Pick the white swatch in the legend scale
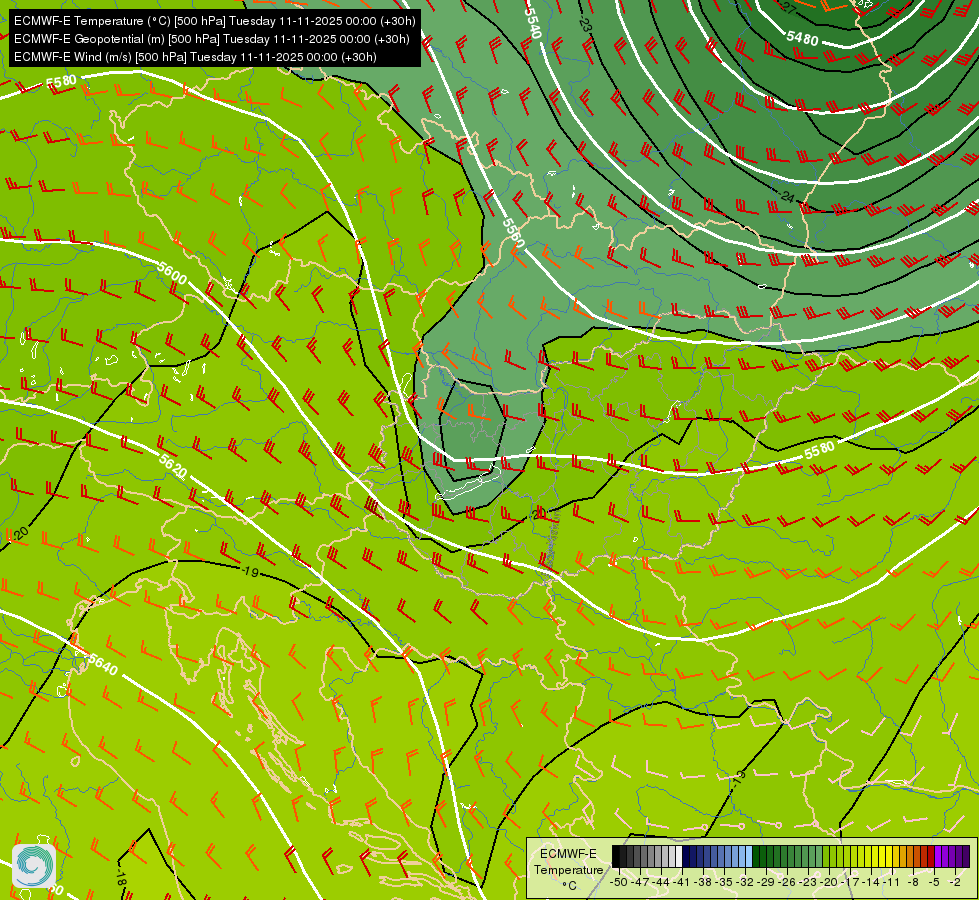The width and height of the screenshot is (979, 900). [679, 856]
